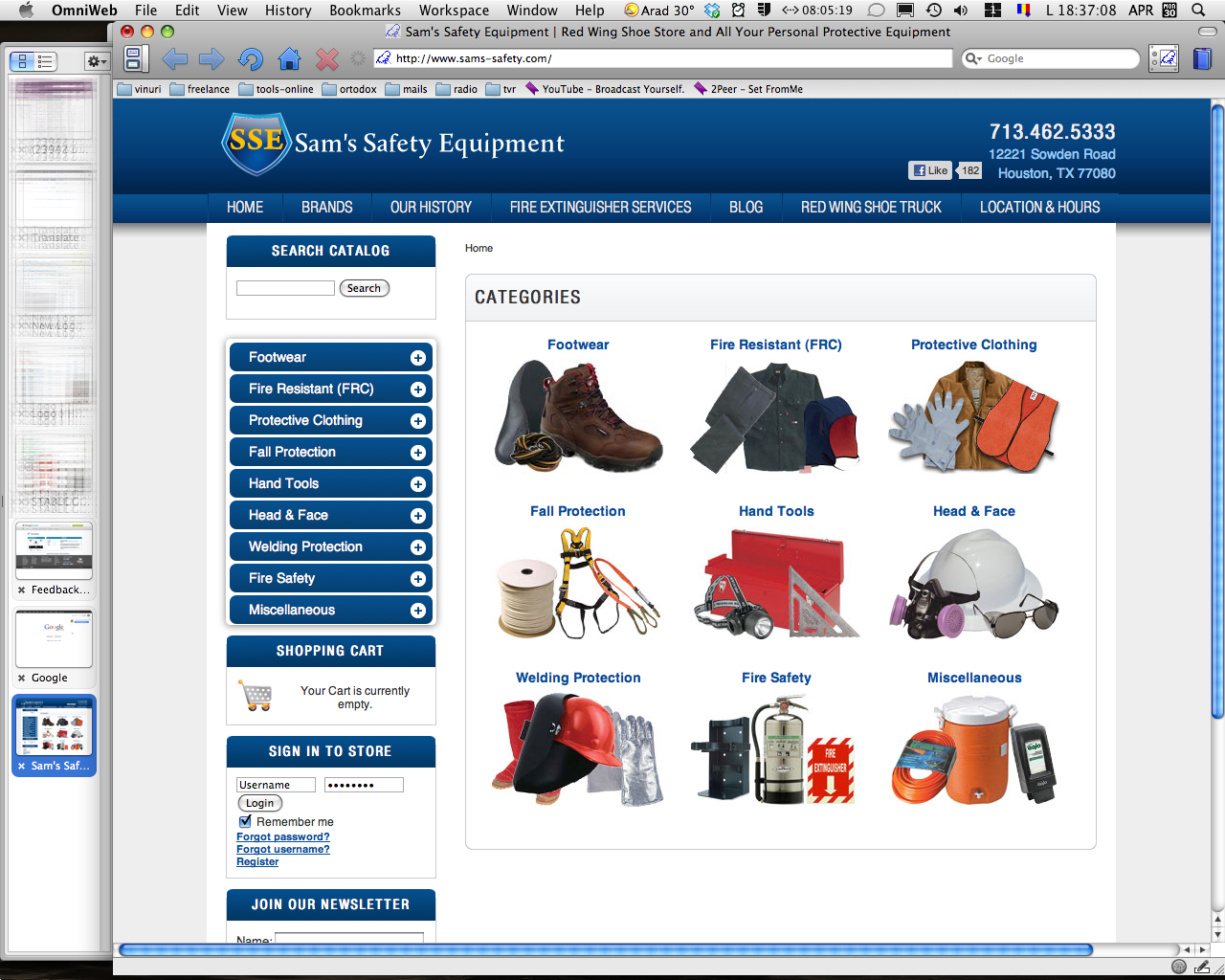Screen dimensions: 1225x980
Task: Expand the Head & Face plus icon
Action: coord(417,516)
